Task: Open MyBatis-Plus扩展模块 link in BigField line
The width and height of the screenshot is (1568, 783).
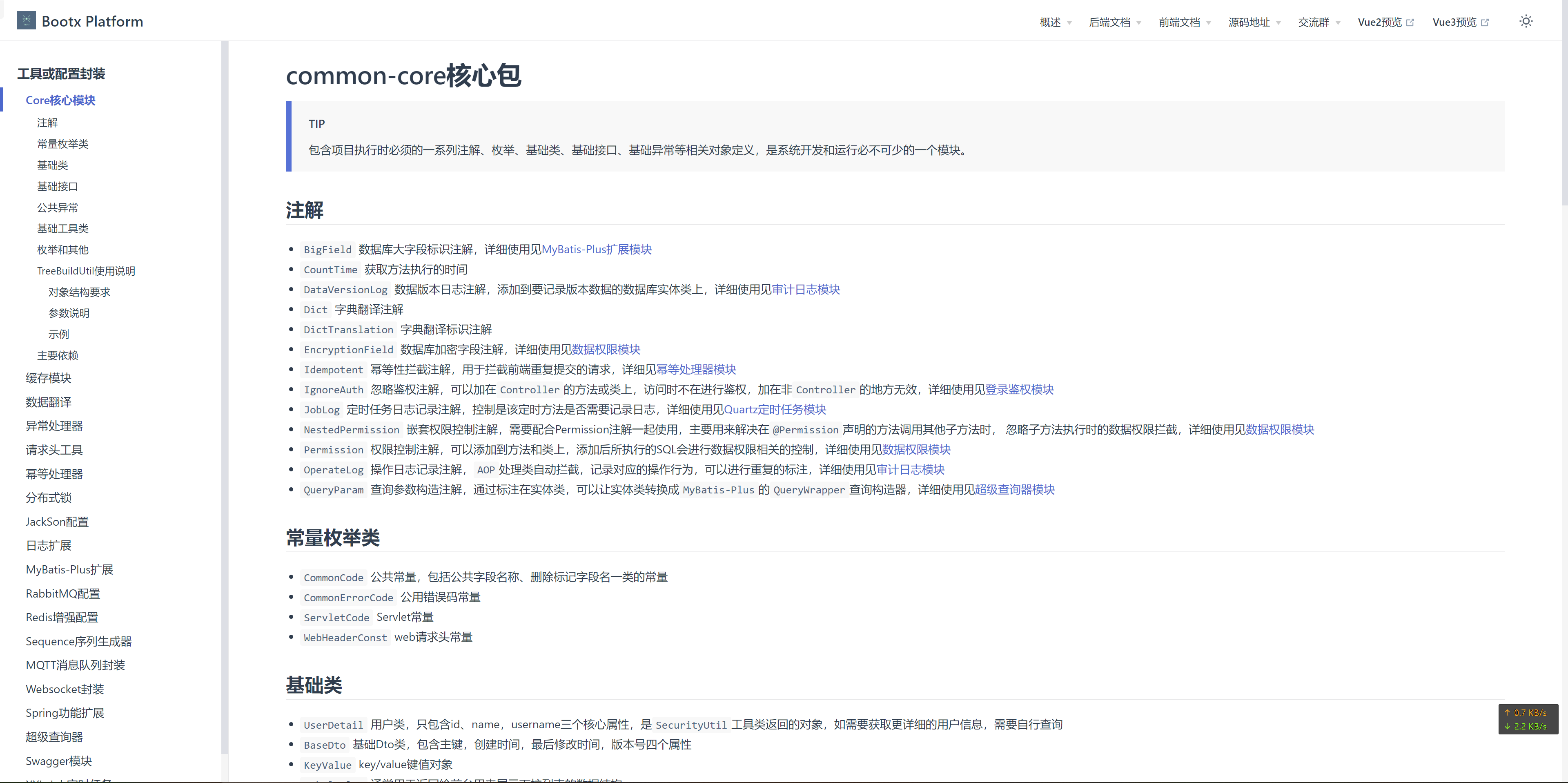Action: (597, 249)
